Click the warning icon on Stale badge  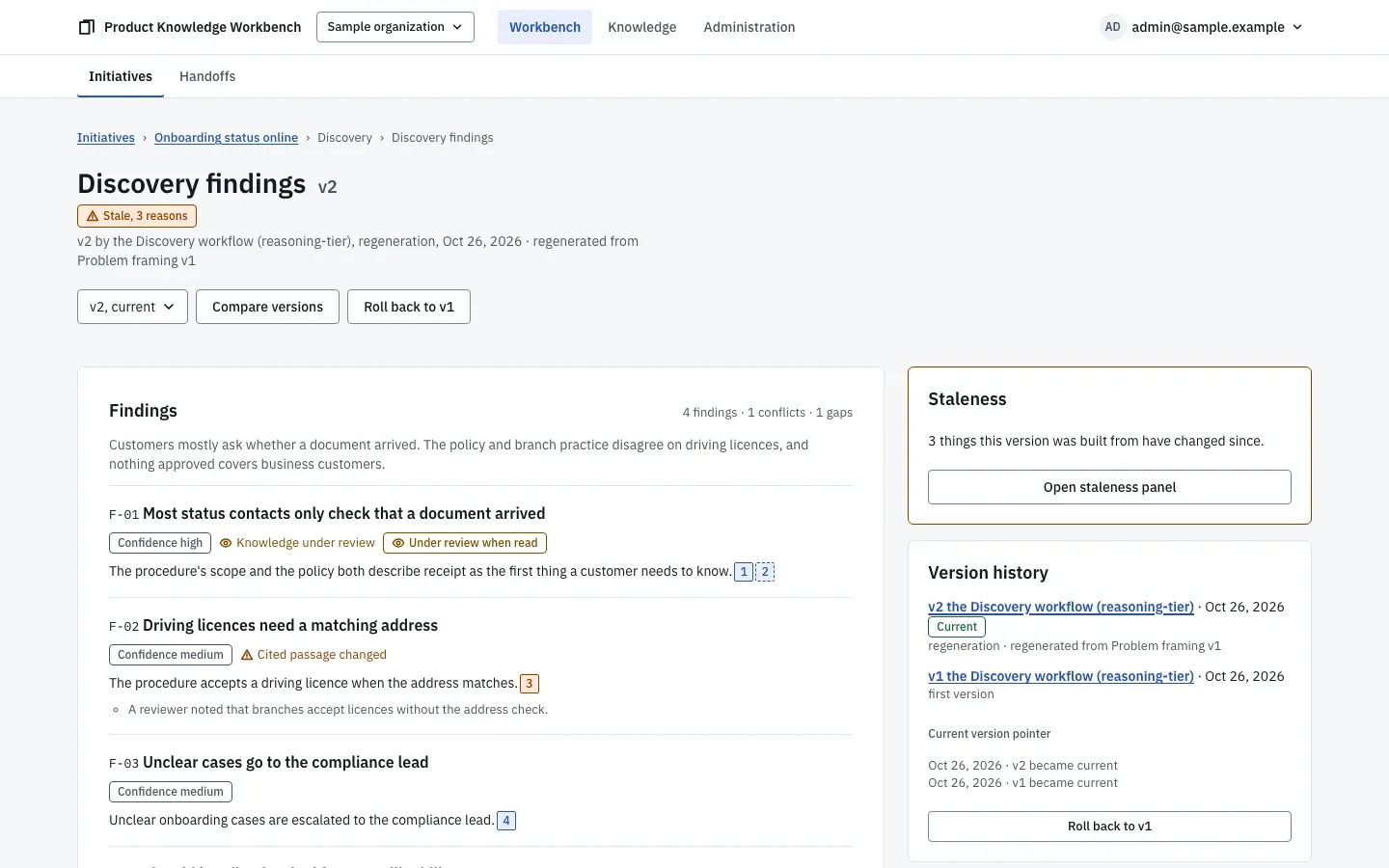tap(93, 216)
